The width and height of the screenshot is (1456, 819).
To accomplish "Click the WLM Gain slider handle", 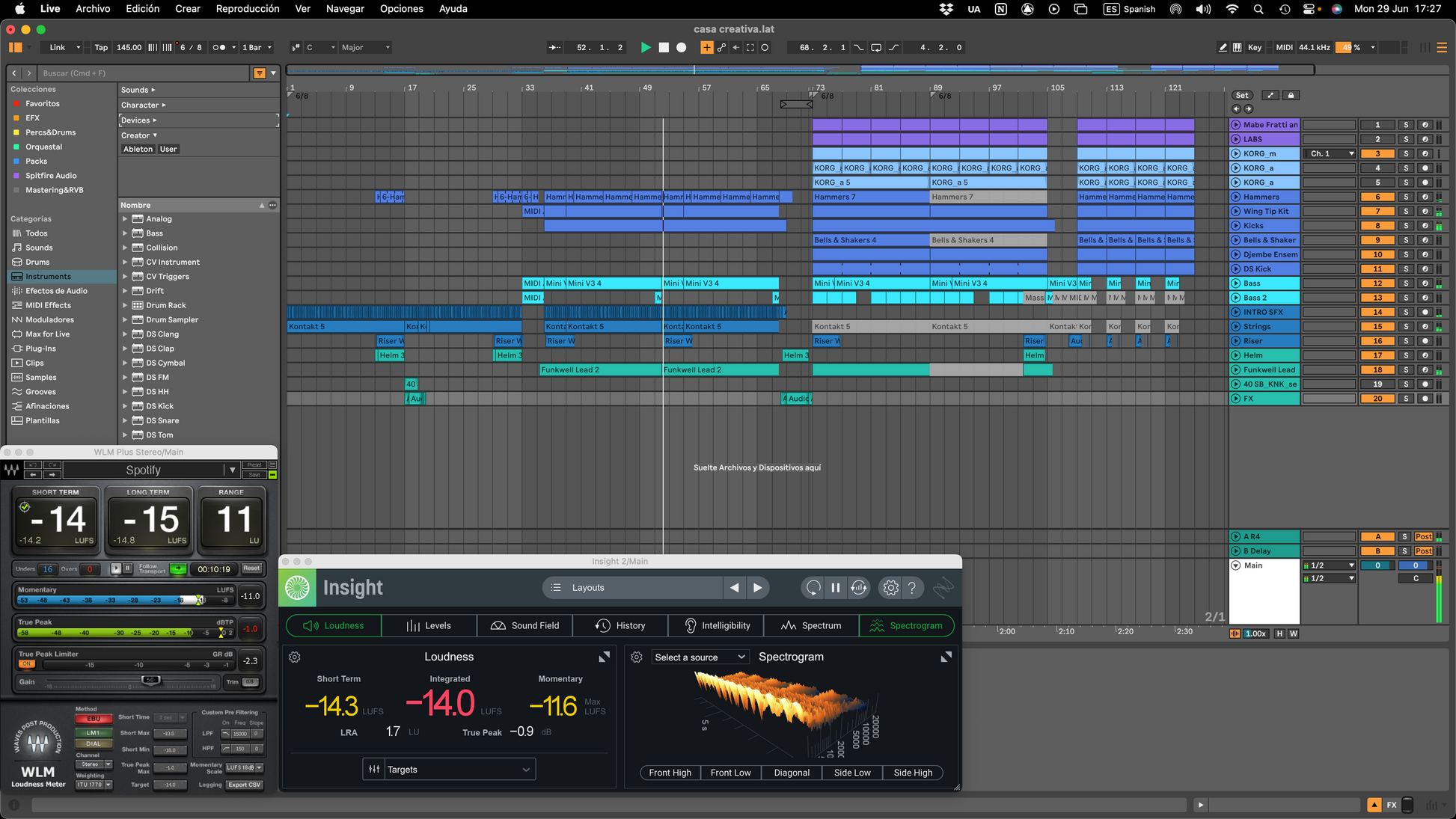I will click(x=150, y=680).
